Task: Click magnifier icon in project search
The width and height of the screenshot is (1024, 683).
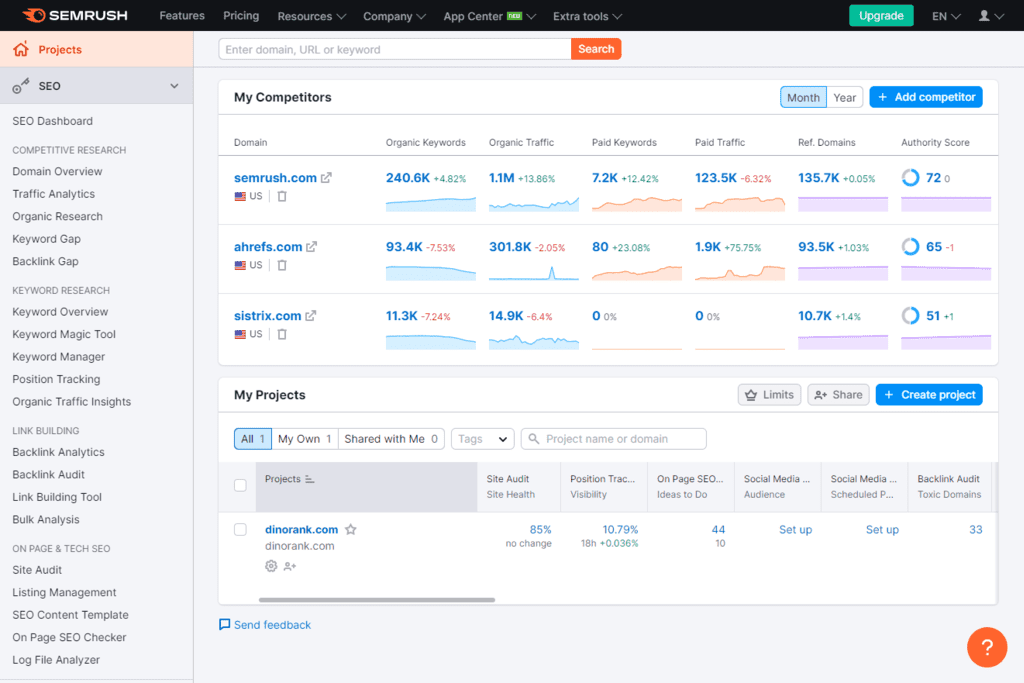Action: (x=534, y=439)
